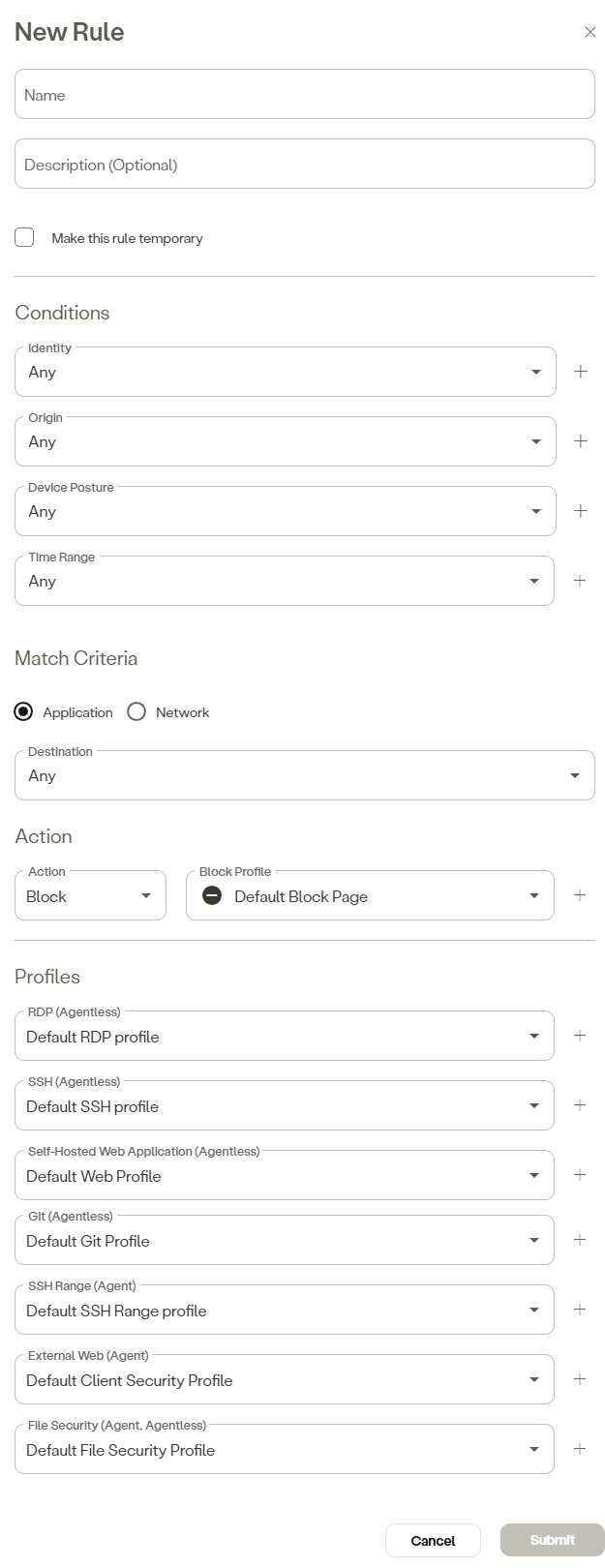Screen dimensions: 605x1568
Task: Select the Application match criteria radio
Action: coord(23,712)
